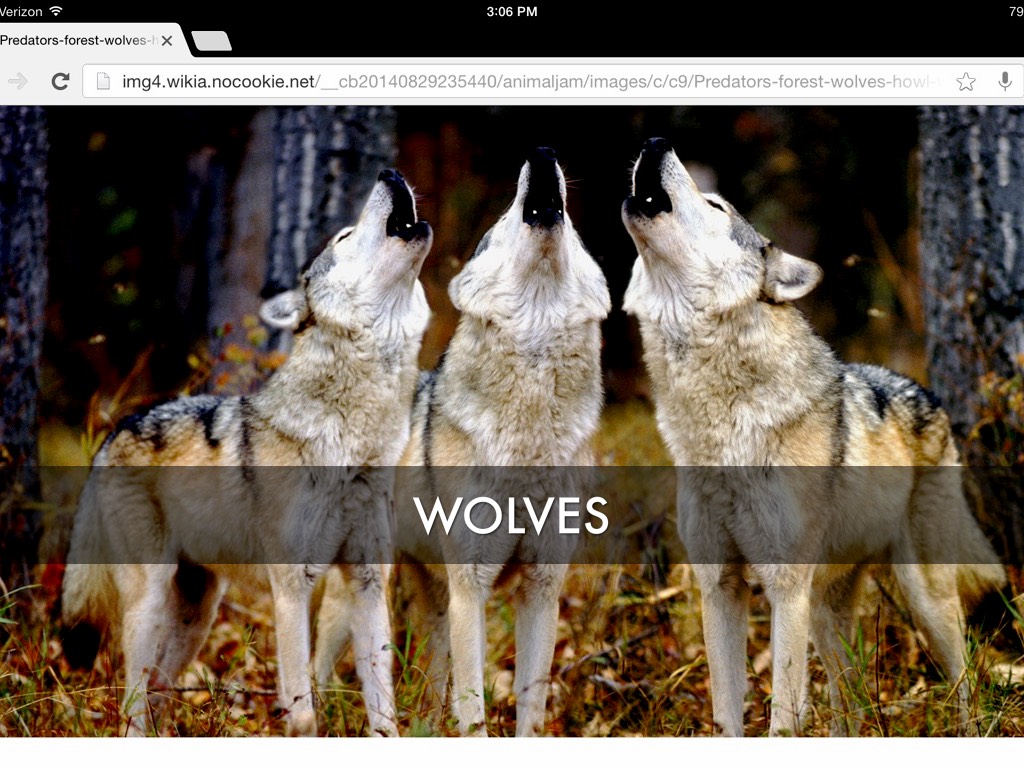The image size is (1024, 768).
Task: Tap the Wi-Fi status icon
Action: 55,11
